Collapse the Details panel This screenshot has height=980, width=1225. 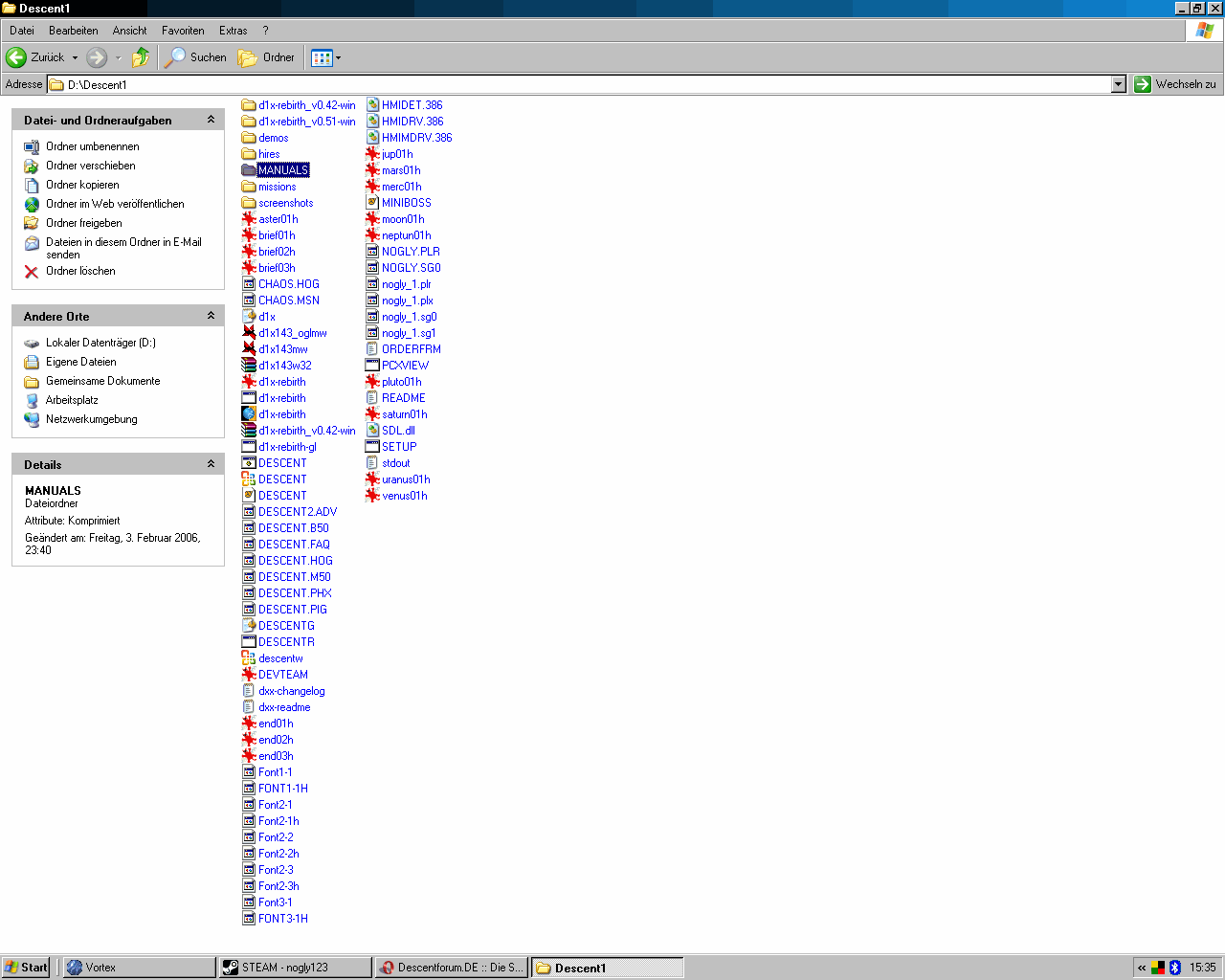coord(211,464)
